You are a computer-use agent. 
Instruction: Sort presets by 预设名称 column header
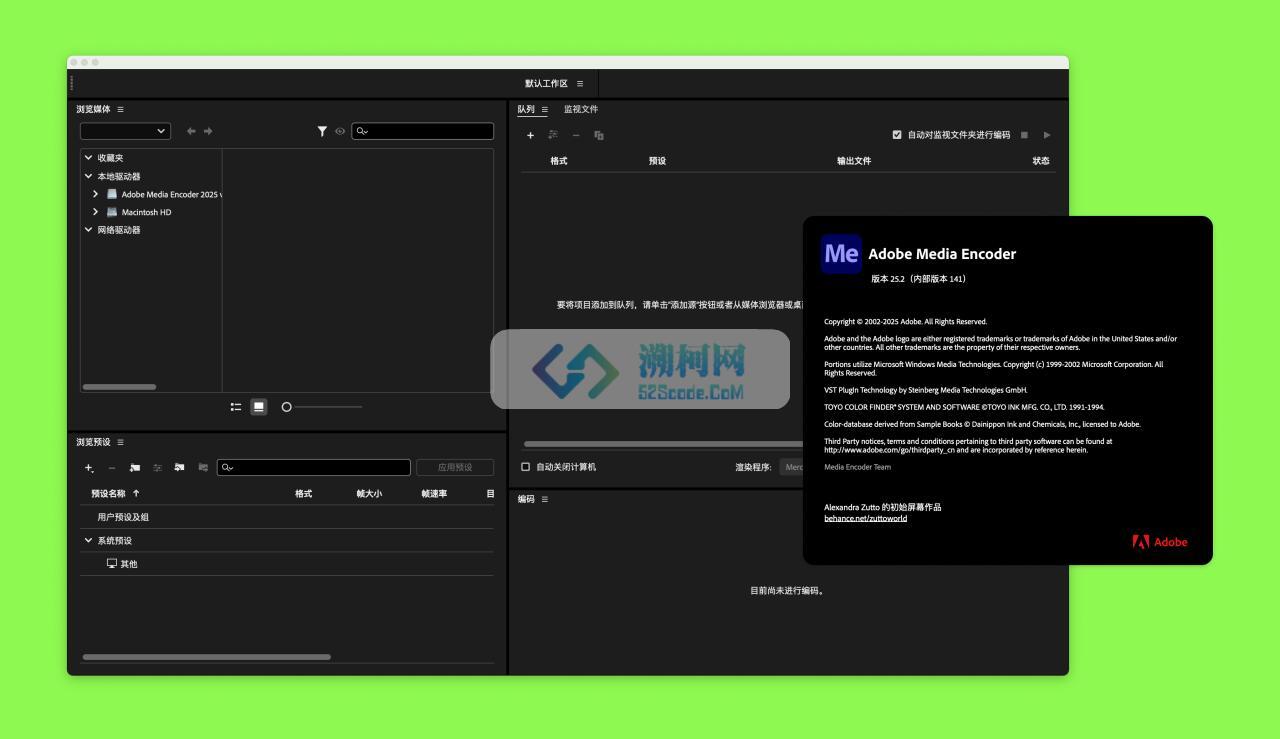click(x=110, y=493)
